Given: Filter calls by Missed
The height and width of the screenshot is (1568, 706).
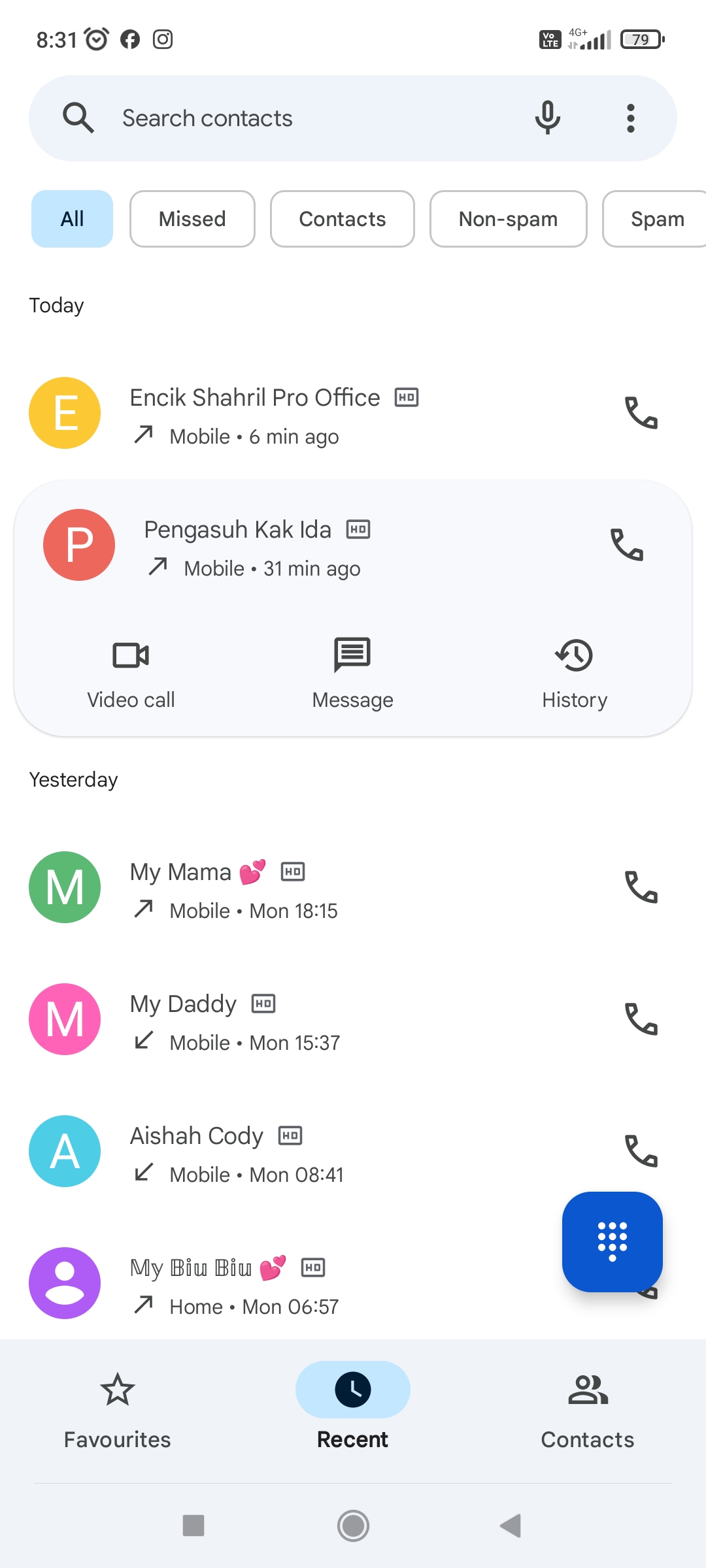Looking at the screenshot, I should (x=192, y=219).
